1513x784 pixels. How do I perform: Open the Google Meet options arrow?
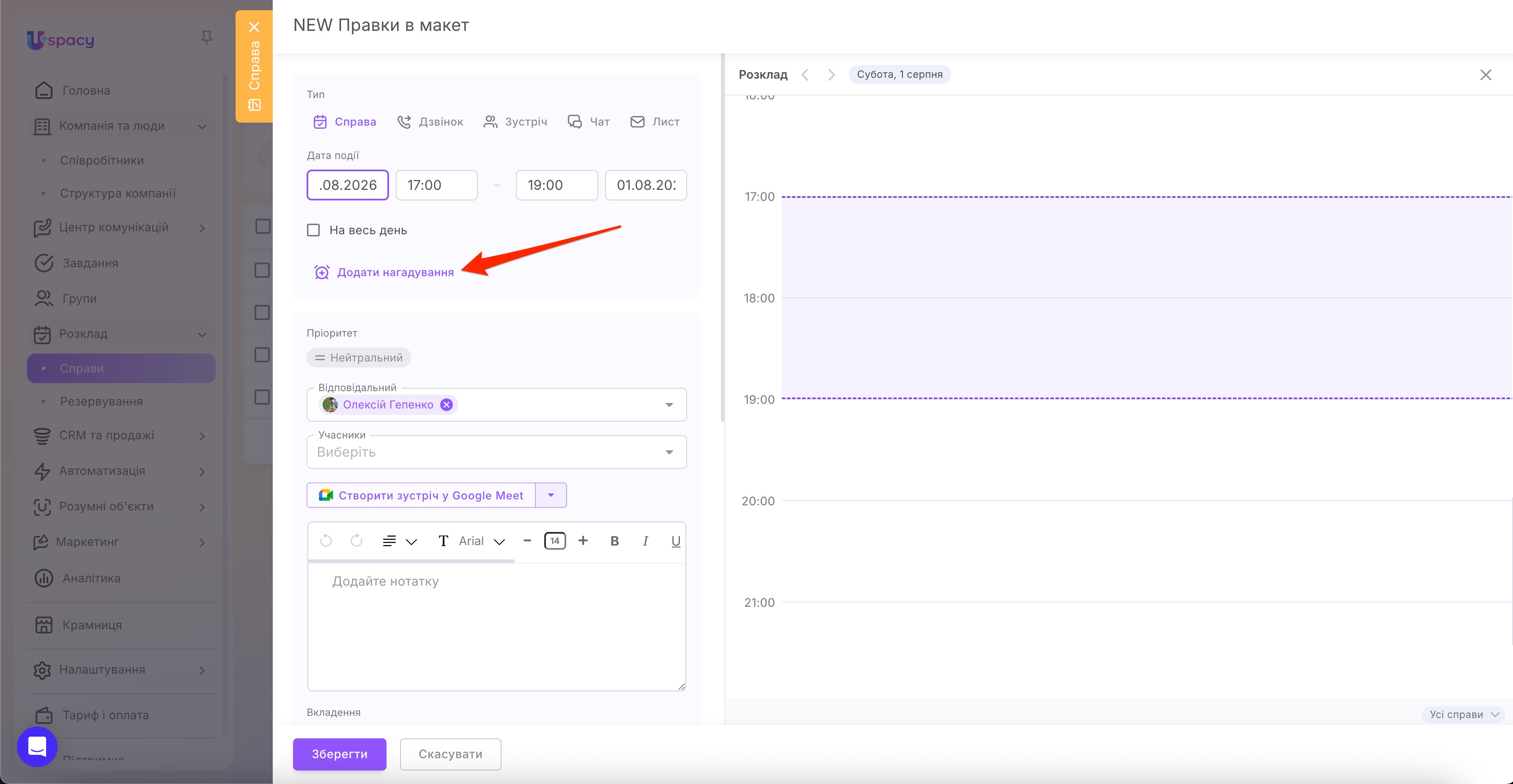551,495
